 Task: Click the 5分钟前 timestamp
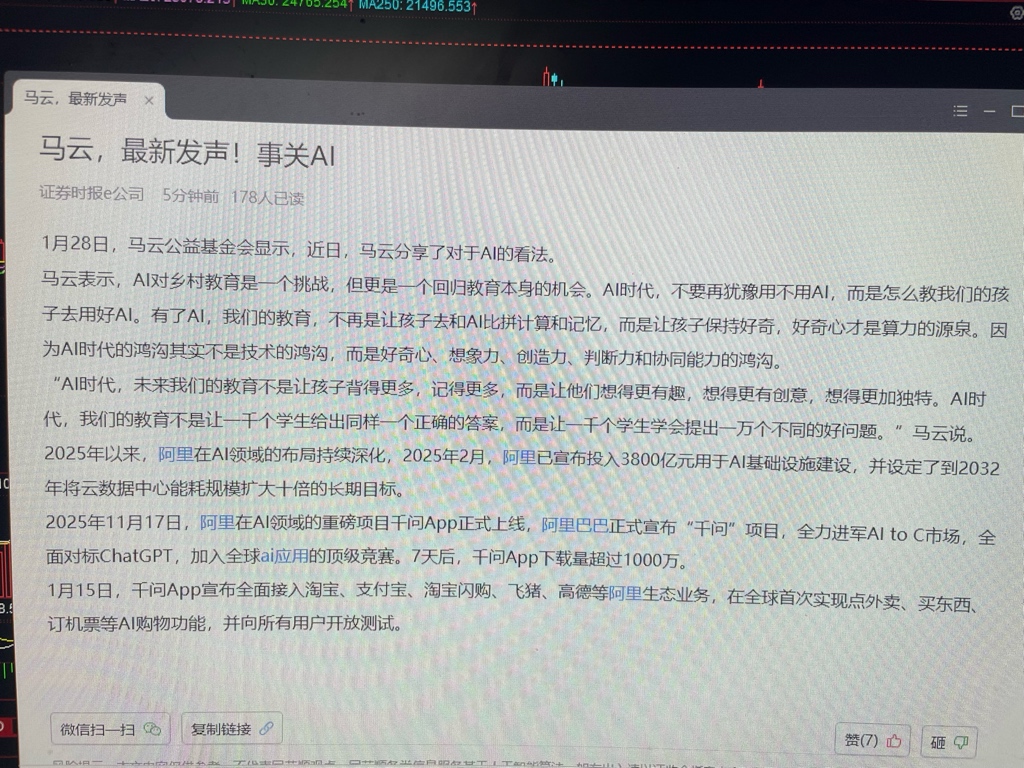(190, 195)
